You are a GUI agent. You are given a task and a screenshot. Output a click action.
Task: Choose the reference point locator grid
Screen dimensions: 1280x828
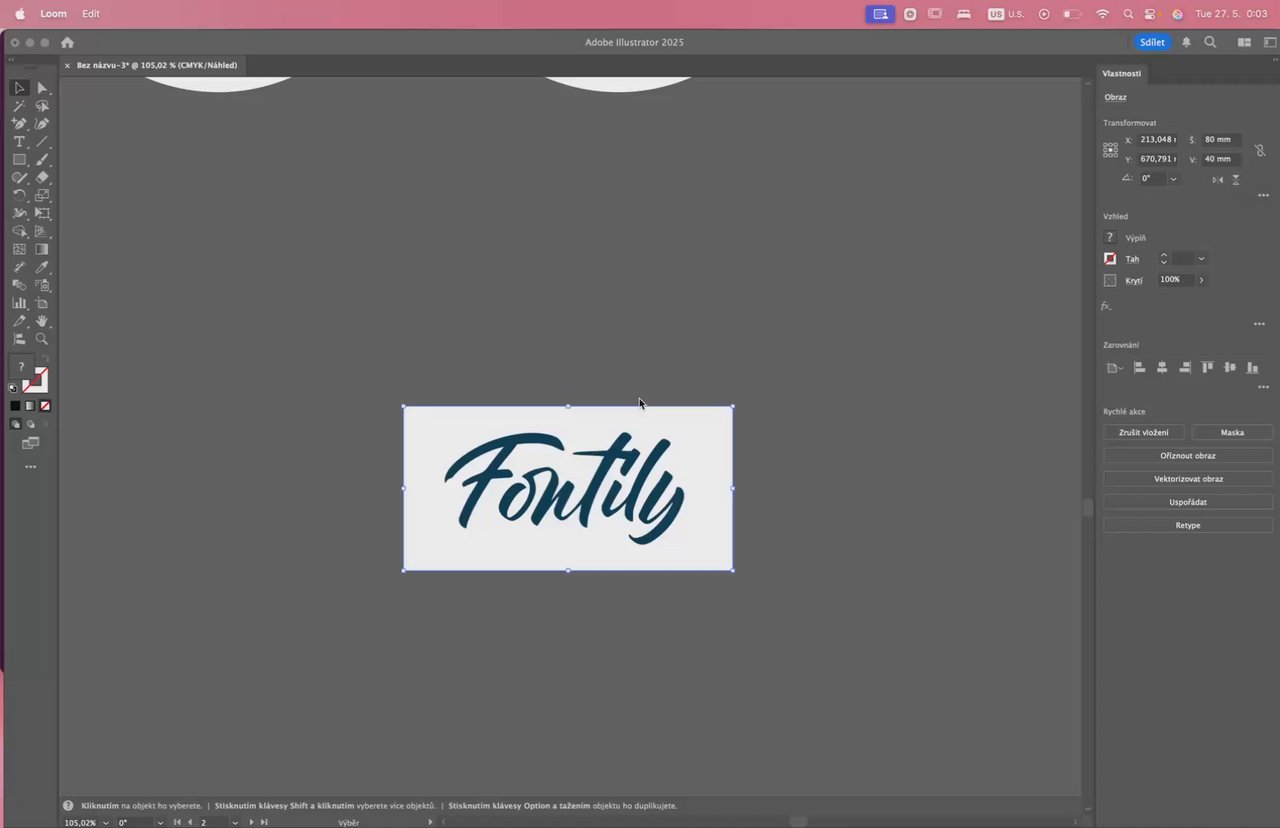tap(1110, 150)
